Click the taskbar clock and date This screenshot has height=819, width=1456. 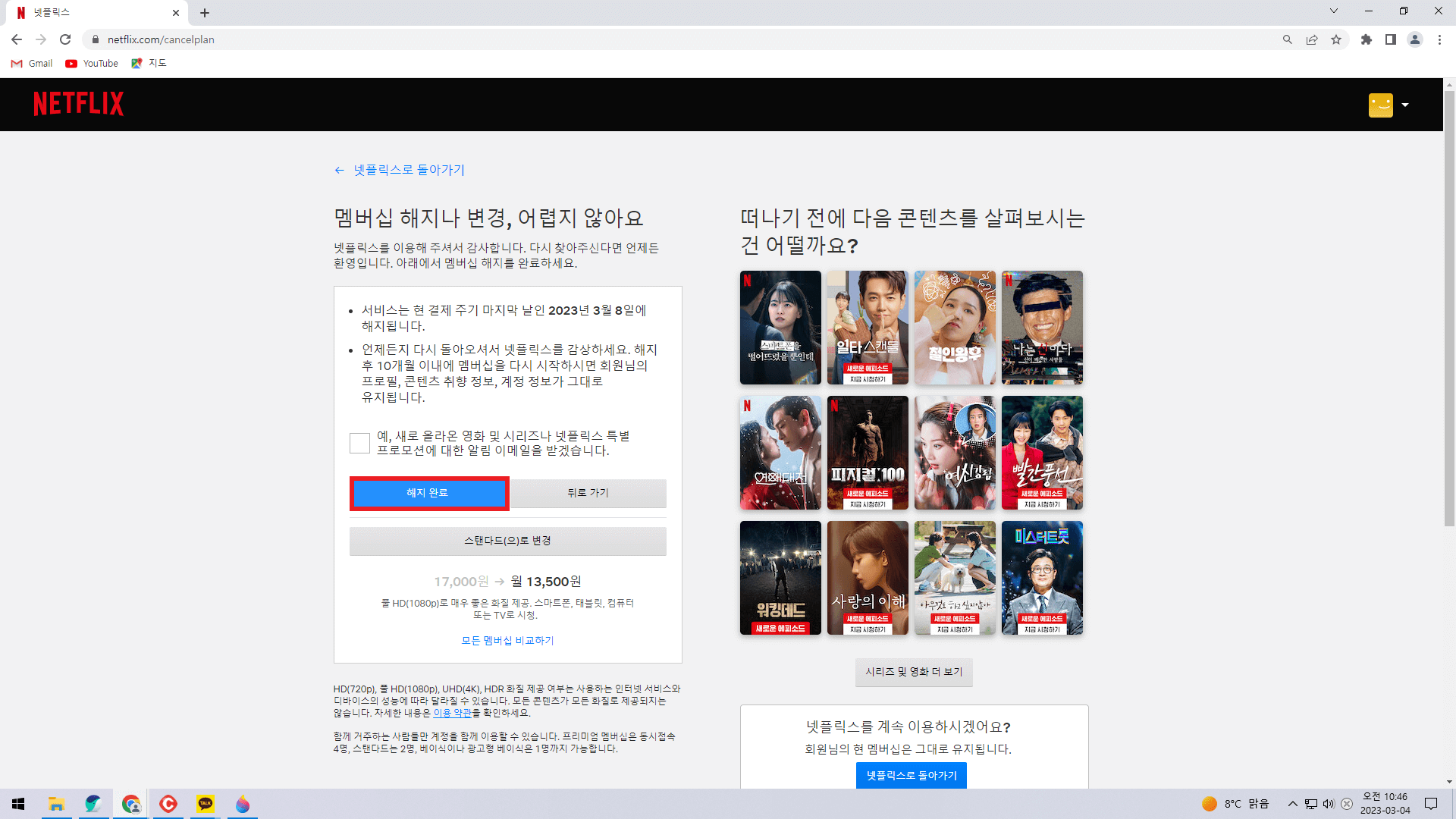point(1385,804)
